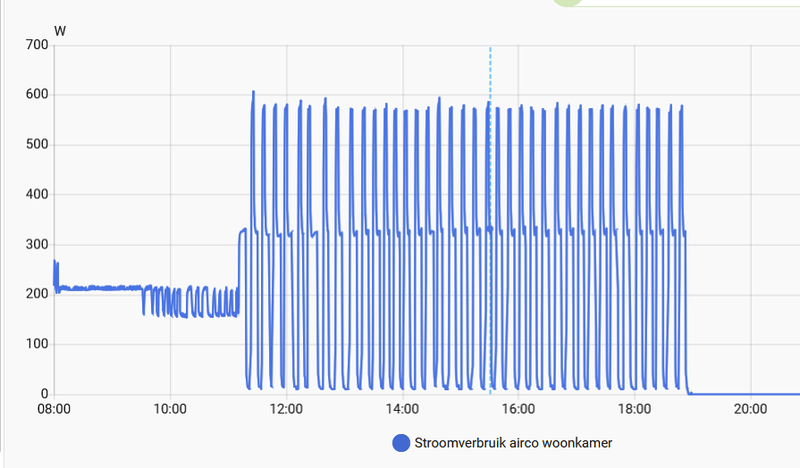Select the 14:00 time axis label
The height and width of the screenshot is (468, 800).
coord(403,409)
